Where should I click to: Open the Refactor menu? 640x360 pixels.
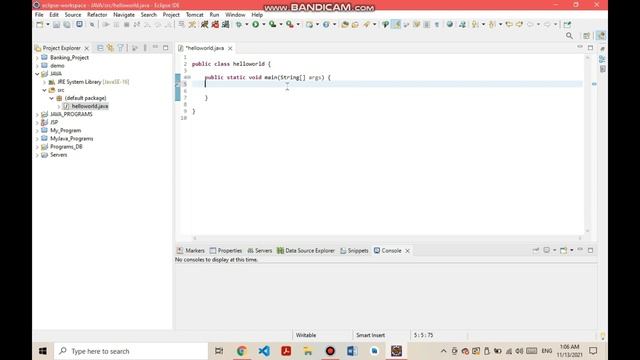[x=97, y=15]
